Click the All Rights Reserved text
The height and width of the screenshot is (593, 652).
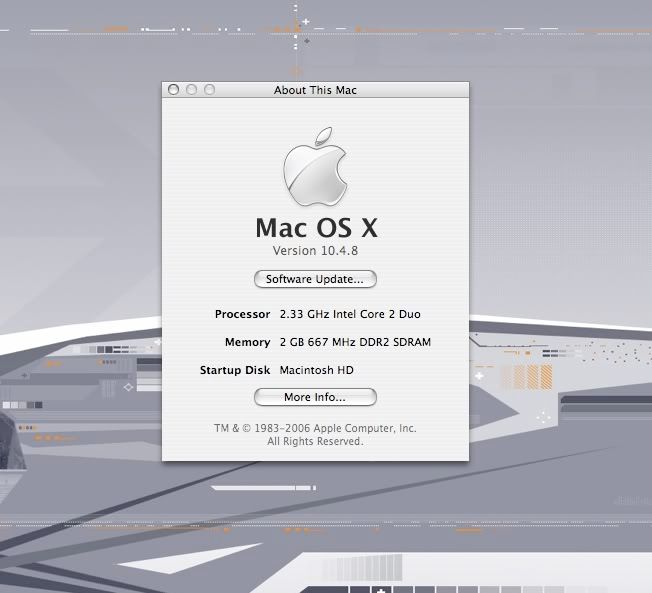(315, 441)
